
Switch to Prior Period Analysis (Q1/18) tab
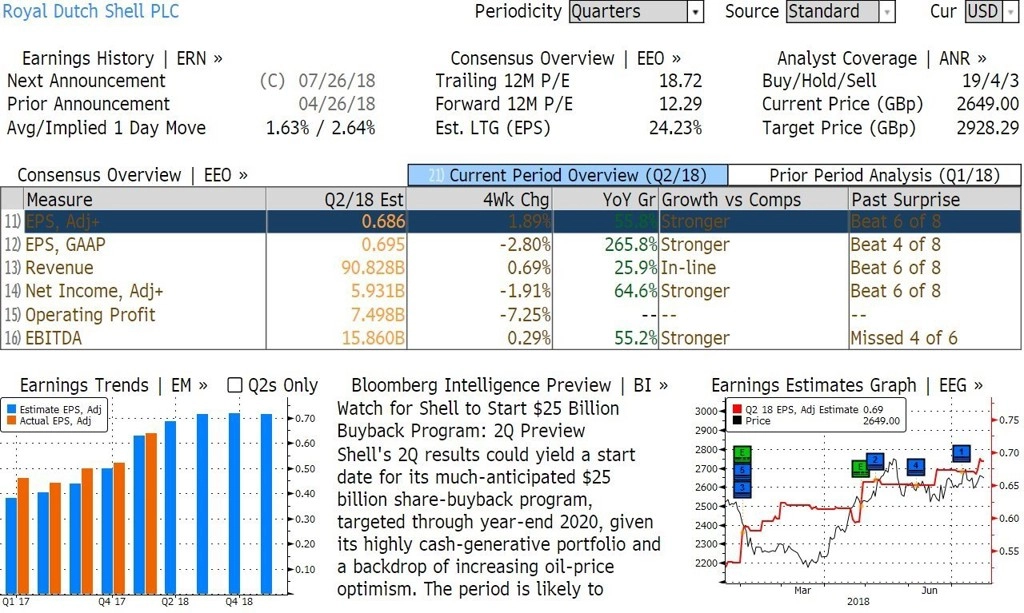point(874,175)
